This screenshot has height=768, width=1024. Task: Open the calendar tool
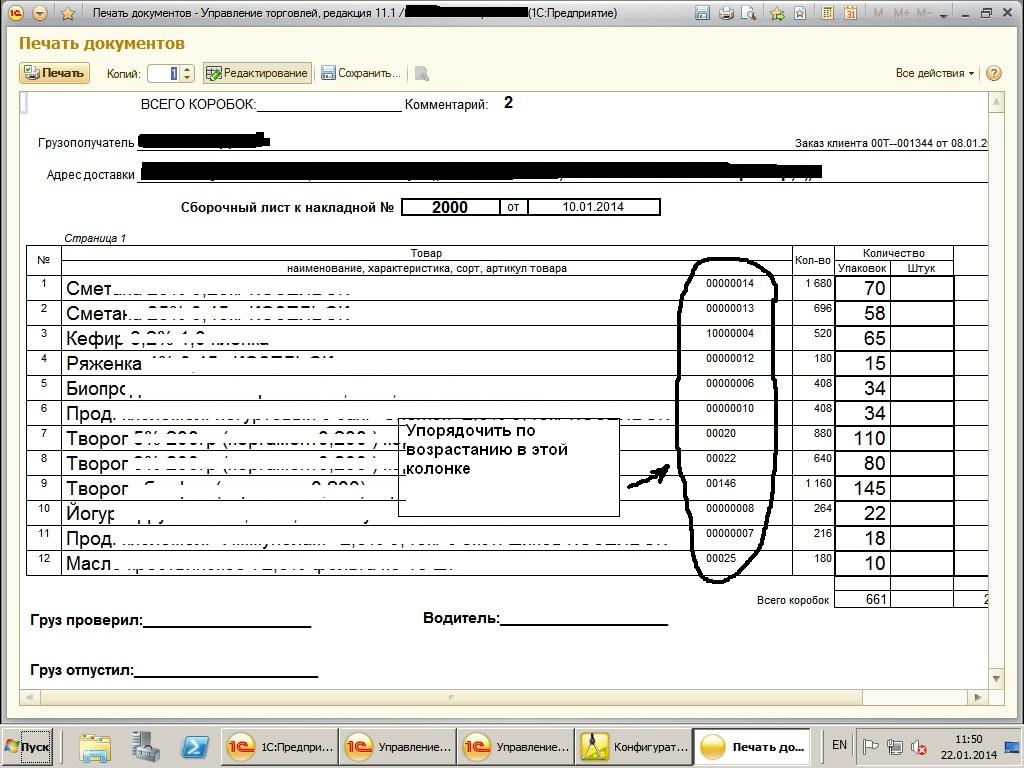point(850,13)
